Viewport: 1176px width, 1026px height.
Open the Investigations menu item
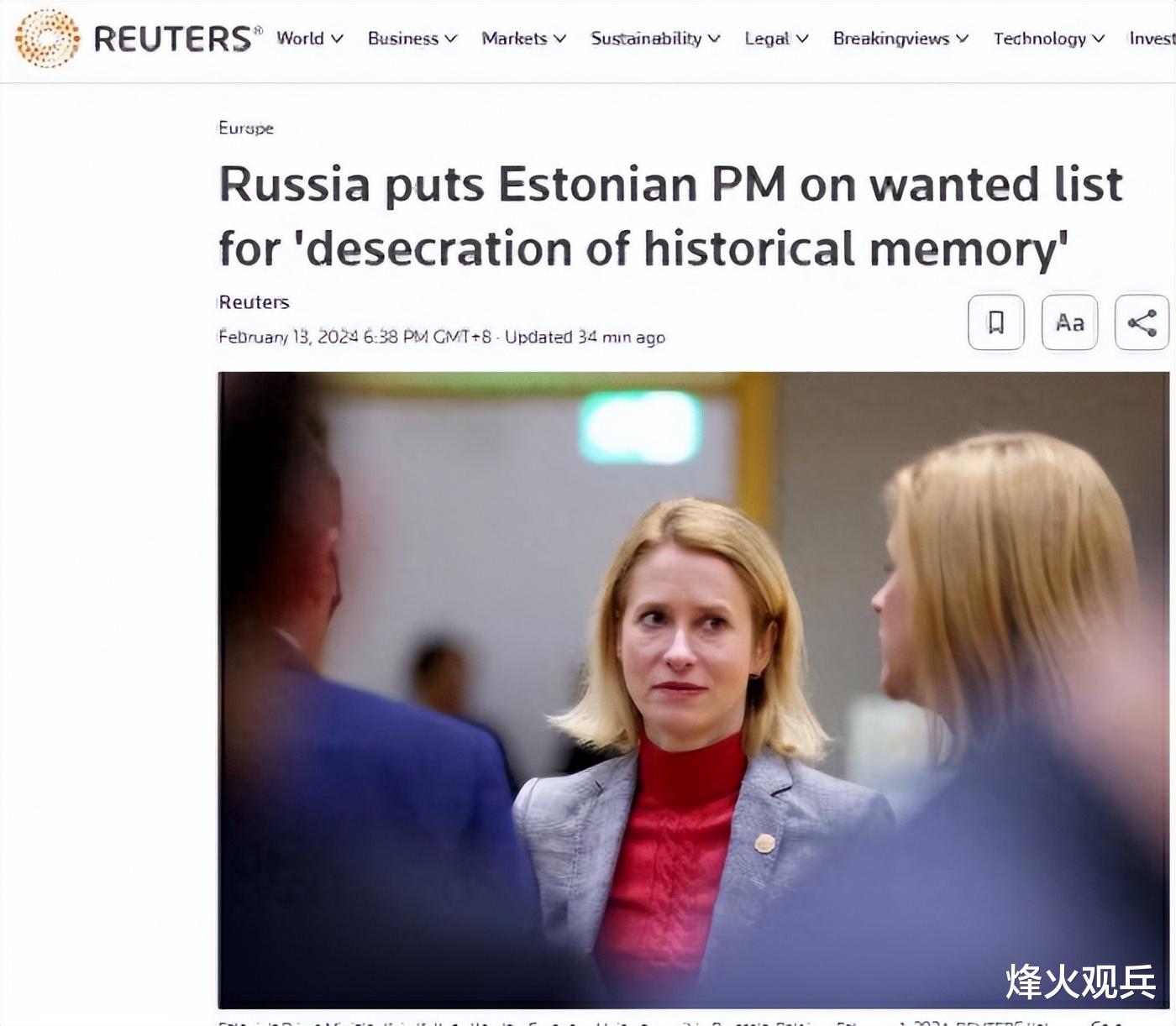pos(1152,39)
